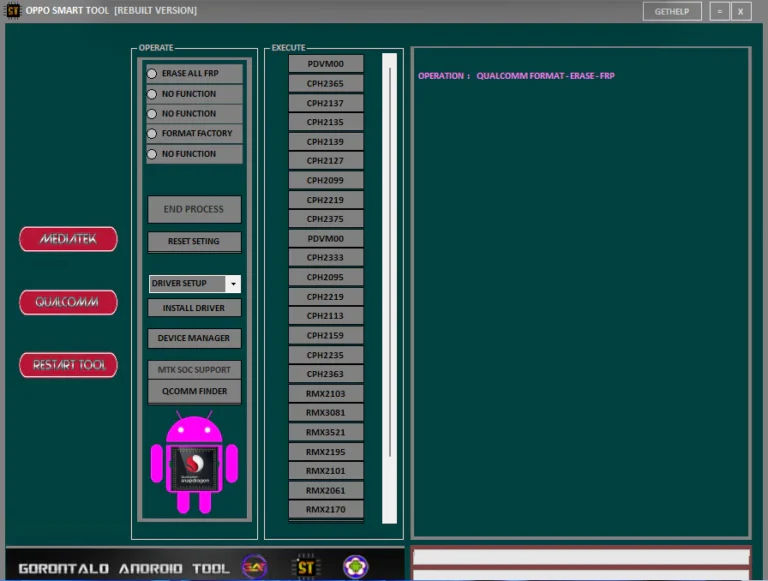This screenshot has width=768, height=581.
Task: Execute on model CPH2159
Action: click(326, 336)
